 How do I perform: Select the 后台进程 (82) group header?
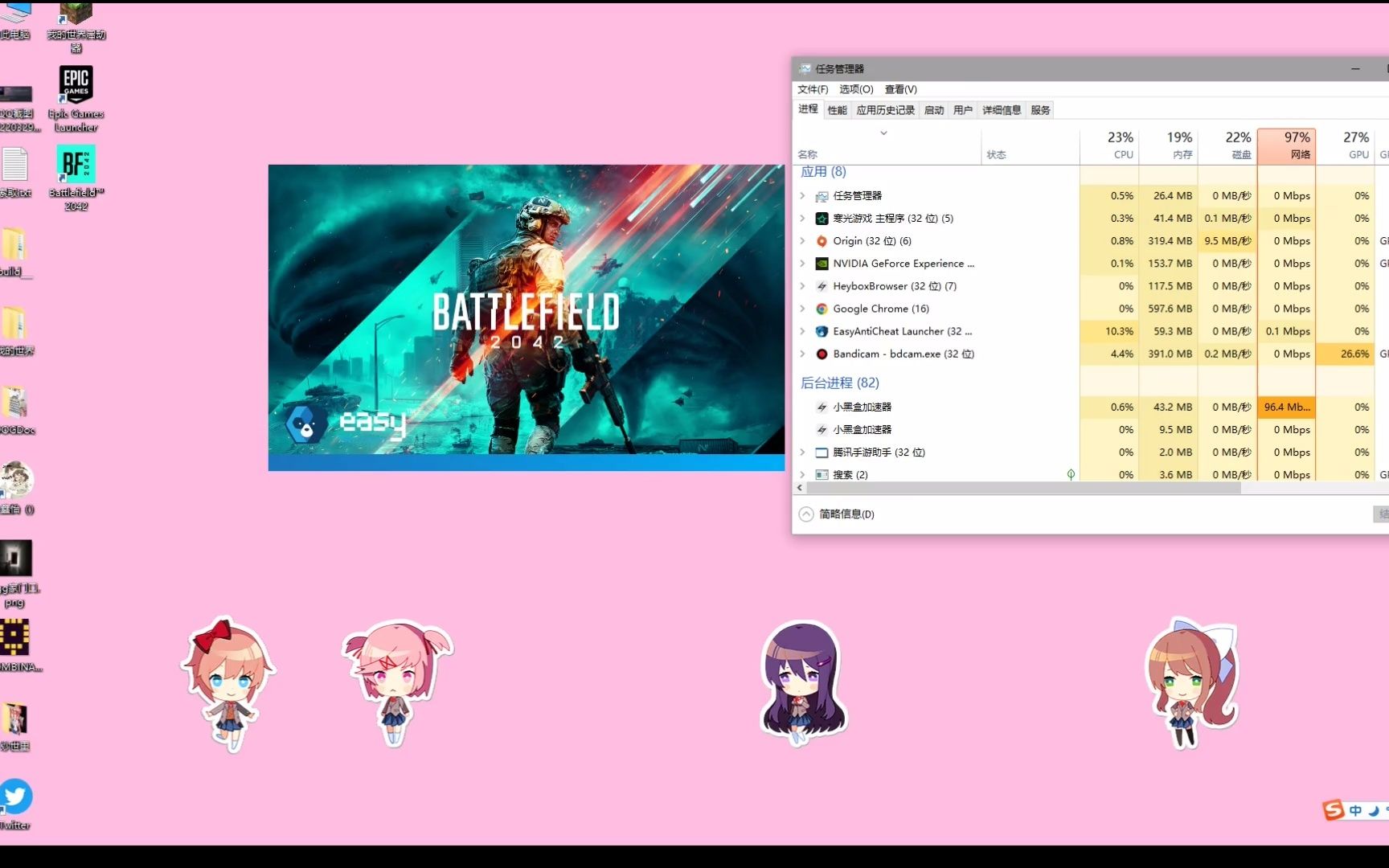click(x=840, y=383)
